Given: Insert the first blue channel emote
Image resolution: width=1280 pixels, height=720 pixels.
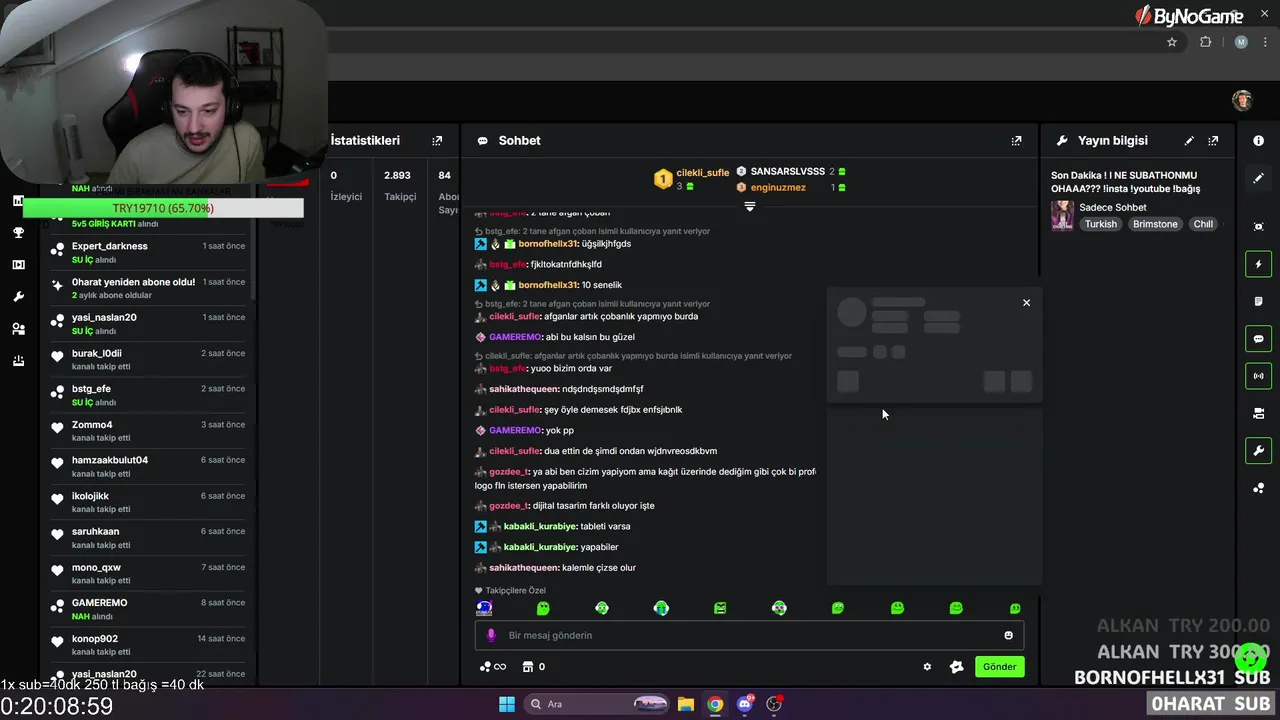Looking at the screenshot, I should 484,607.
